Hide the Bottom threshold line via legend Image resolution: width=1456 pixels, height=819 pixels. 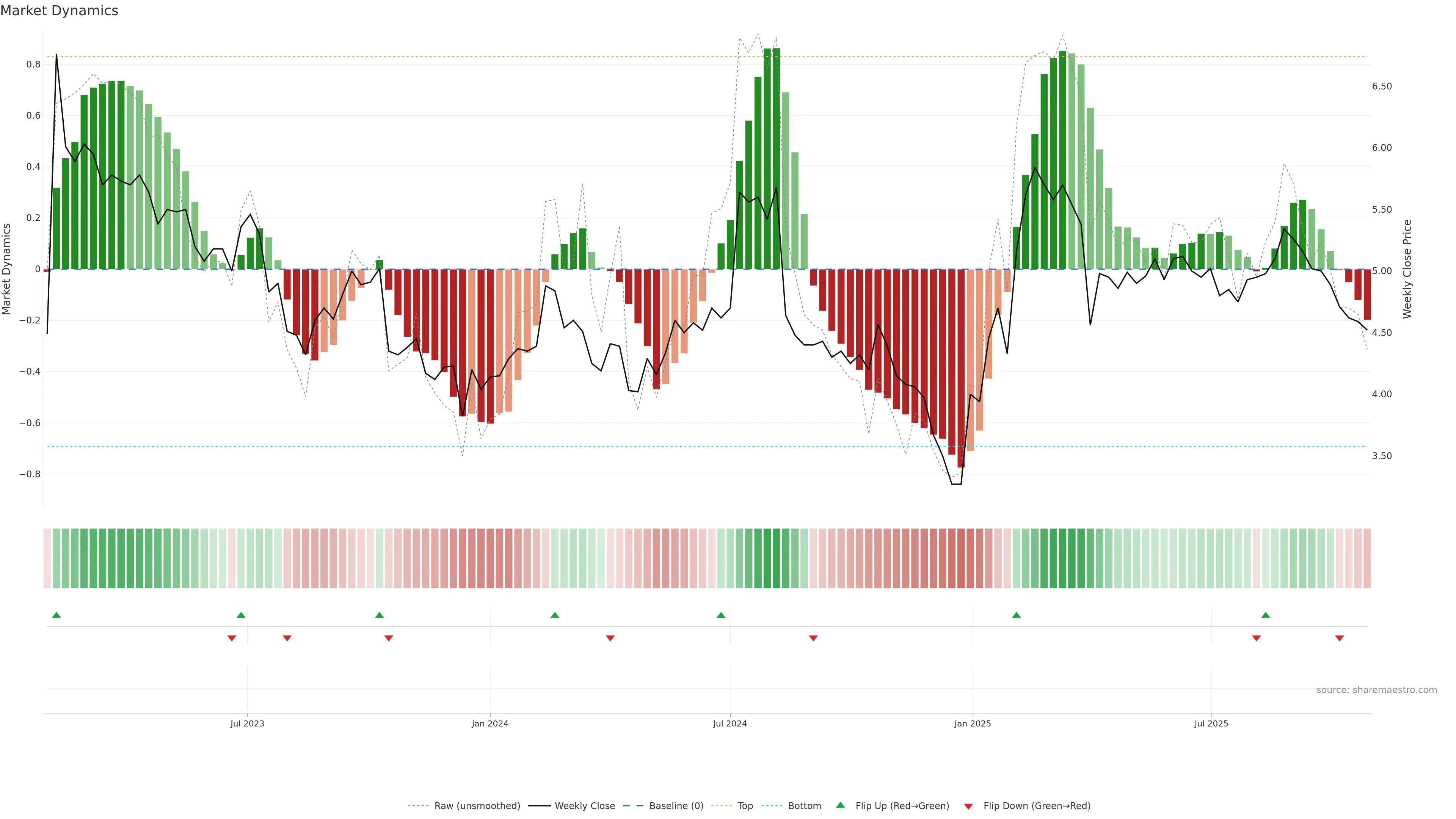pos(804,805)
